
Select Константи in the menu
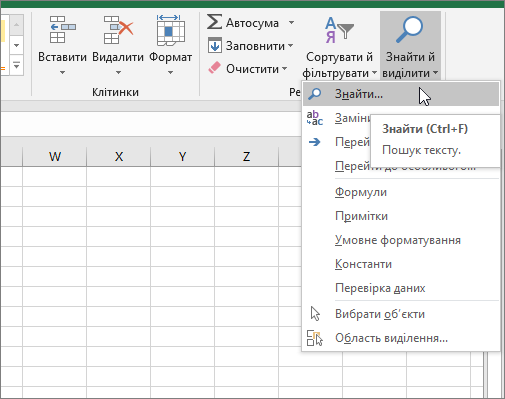pyautogui.click(x=401, y=264)
